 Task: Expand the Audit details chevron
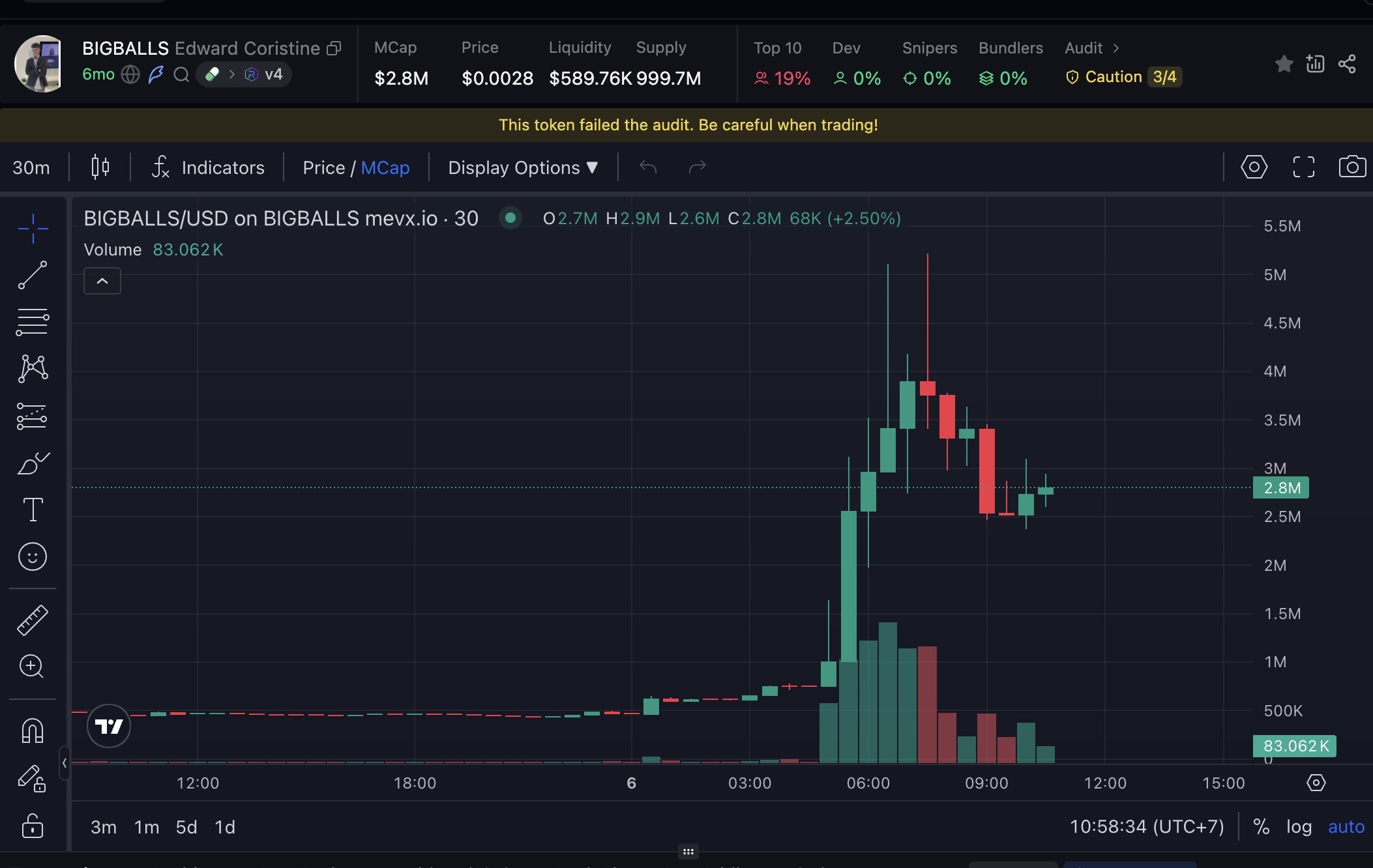(x=1115, y=48)
